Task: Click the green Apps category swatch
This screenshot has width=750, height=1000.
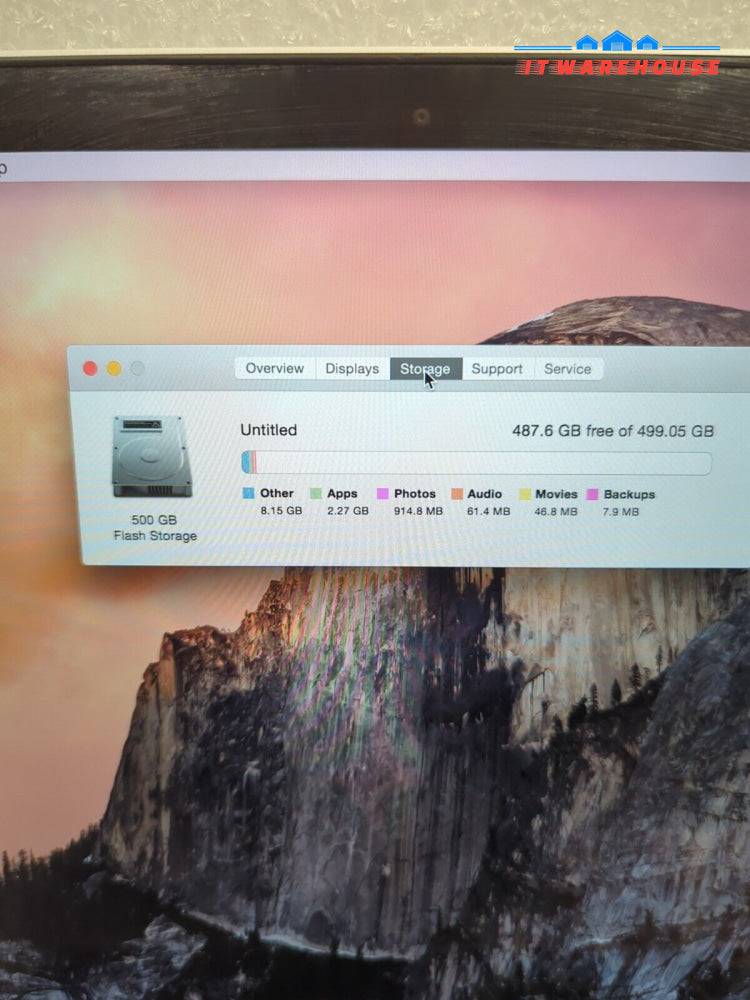Action: click(316, 494)
